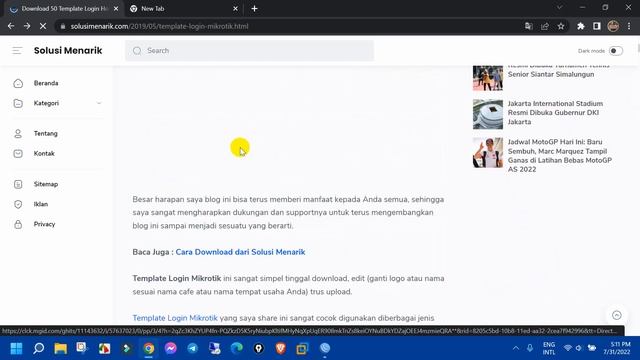
Task: Click the Iklan shield icon
Action: (18, 204)
